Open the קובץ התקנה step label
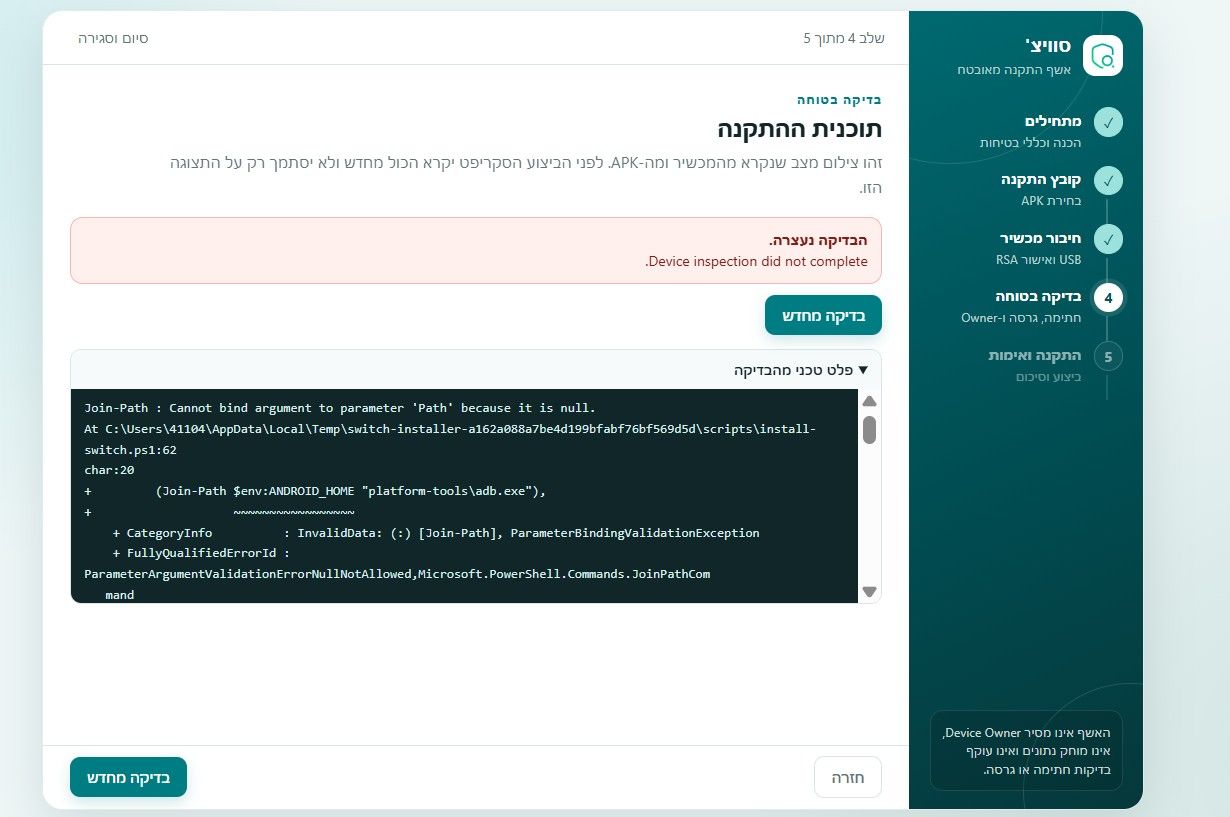This screenshot has width=1230, height=817. point(1043,180)
